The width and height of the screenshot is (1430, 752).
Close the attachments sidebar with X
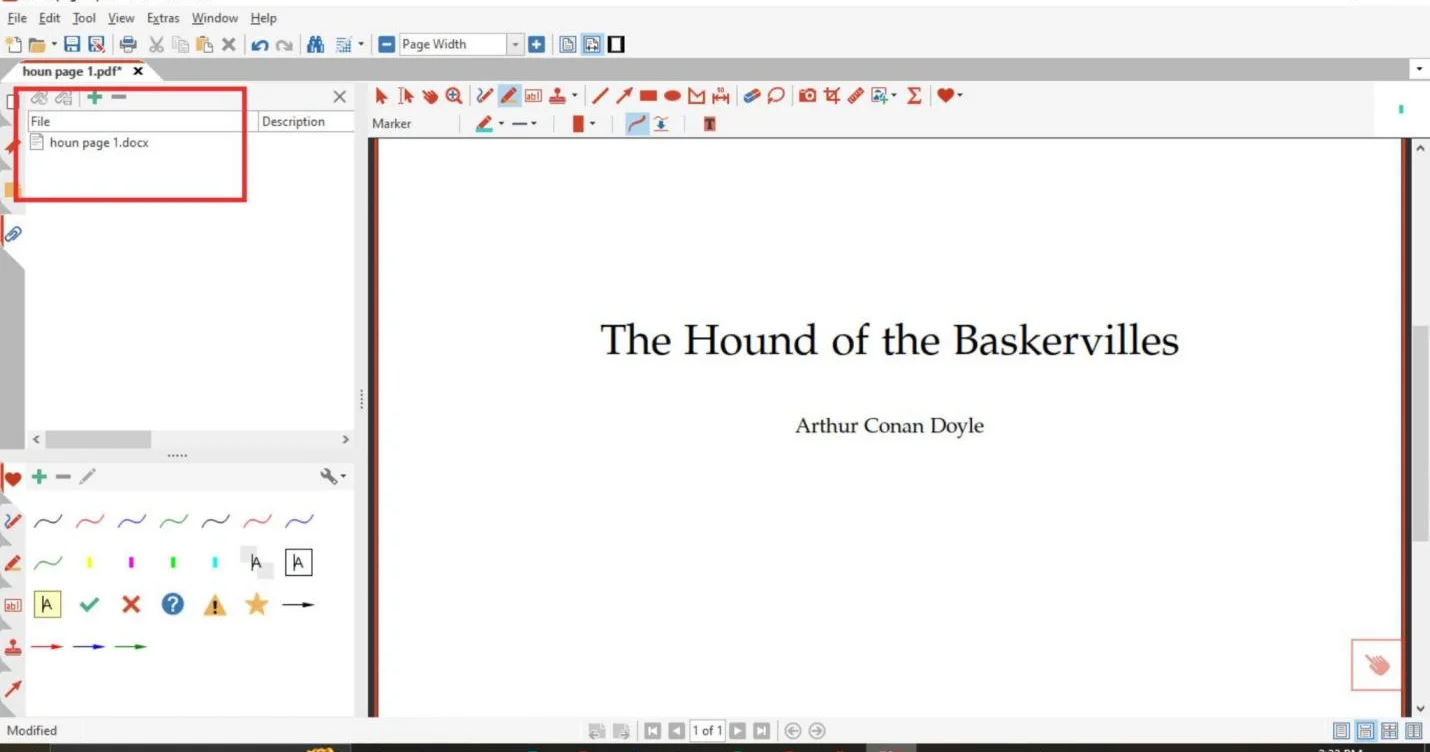pos(339,97)
